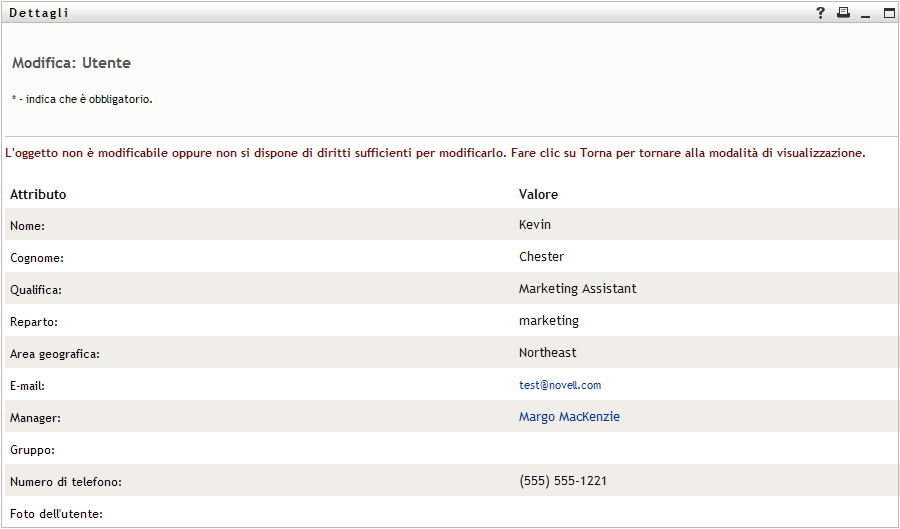Click the phone number (555) 555-1221

[563, 481]
